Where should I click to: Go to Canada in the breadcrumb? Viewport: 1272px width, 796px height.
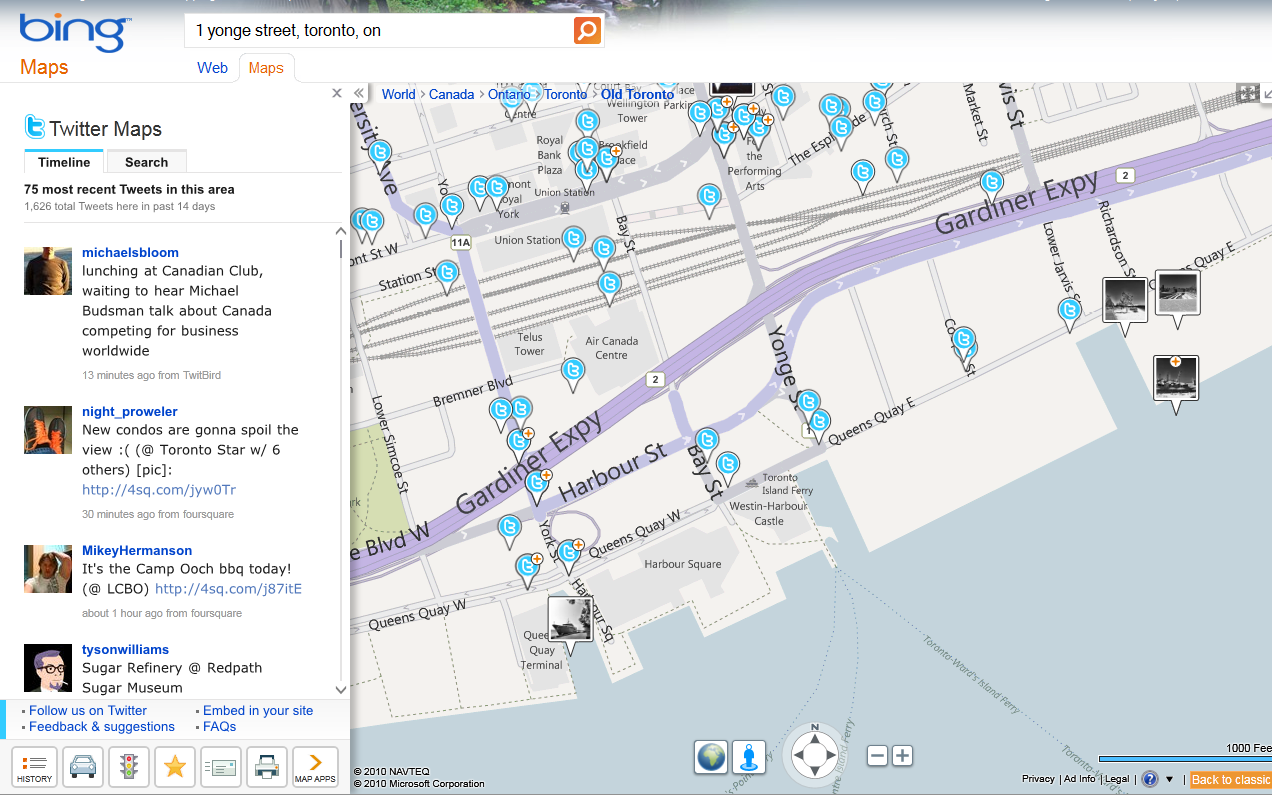click(x=452, y=94)
